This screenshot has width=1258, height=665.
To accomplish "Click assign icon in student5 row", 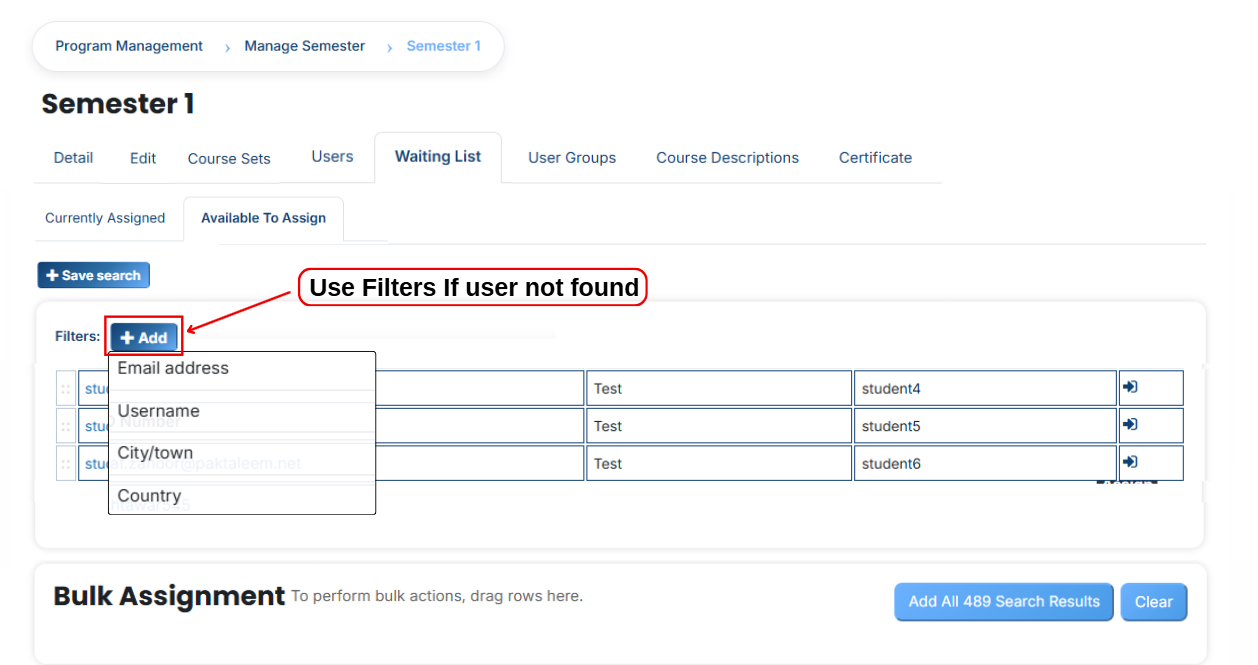I will (x=1130, y=424).
